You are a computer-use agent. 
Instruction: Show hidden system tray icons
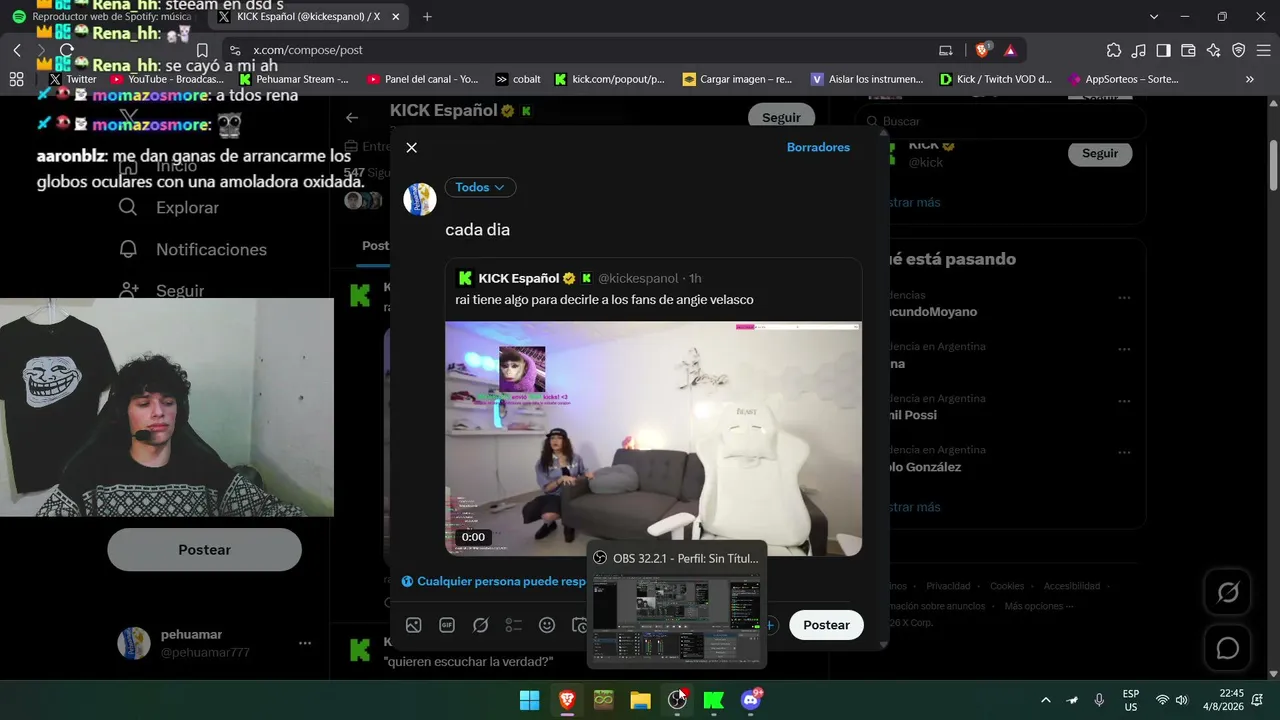pos(1046,700)
